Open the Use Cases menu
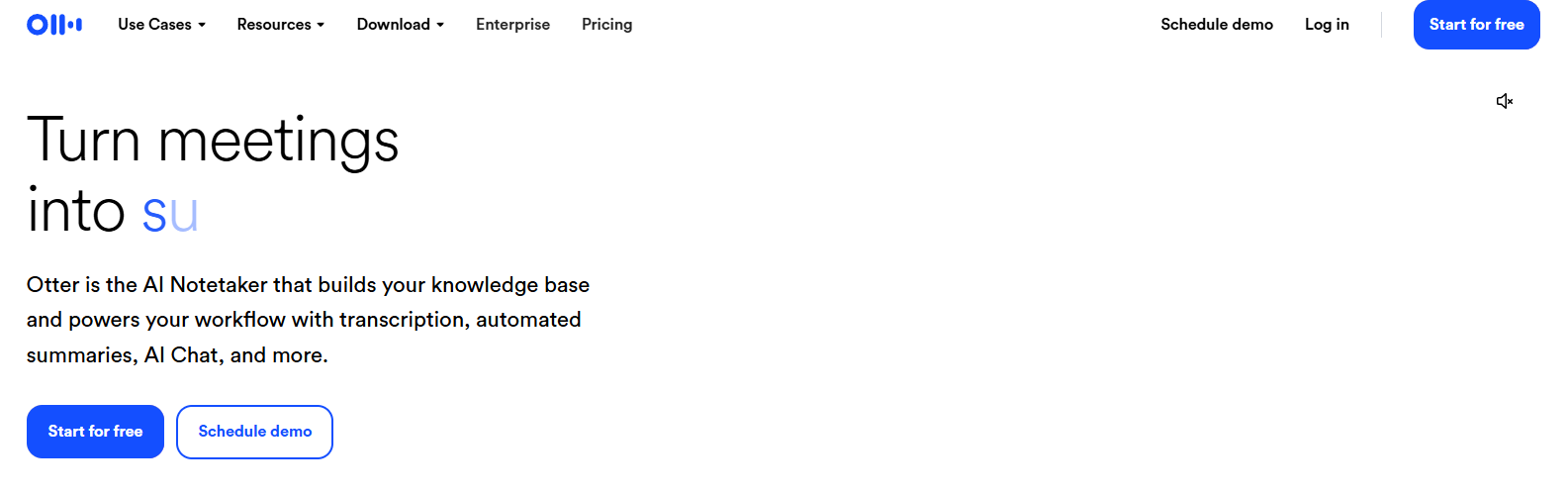The width and height of the screenshot is (1568, 495). pyautogui.click(x=154, y=25)
